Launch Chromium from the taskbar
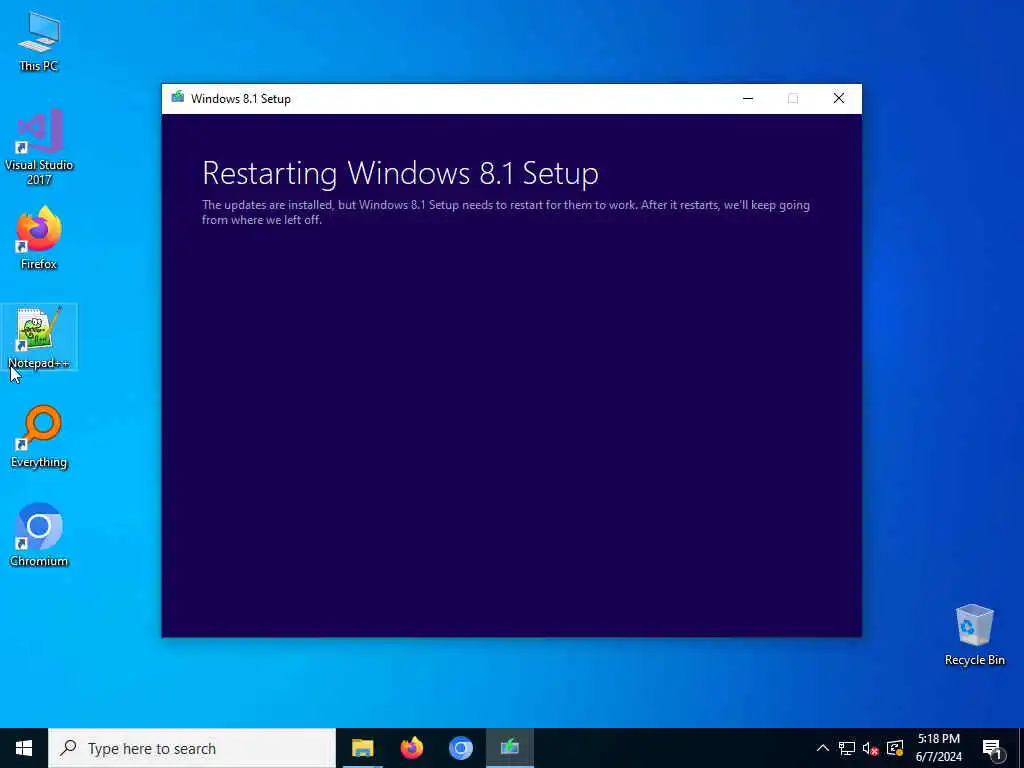The height and width of the screenshot is (768, 1024). [x=460, y=748]
